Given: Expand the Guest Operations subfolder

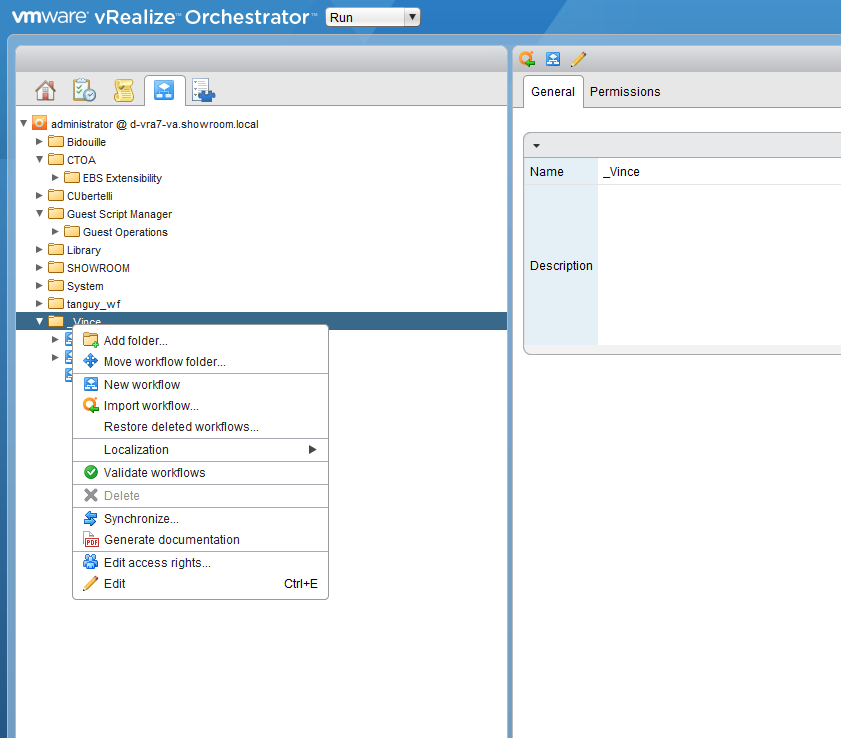Looking at the screenshot, I should [x=55, y=232].
